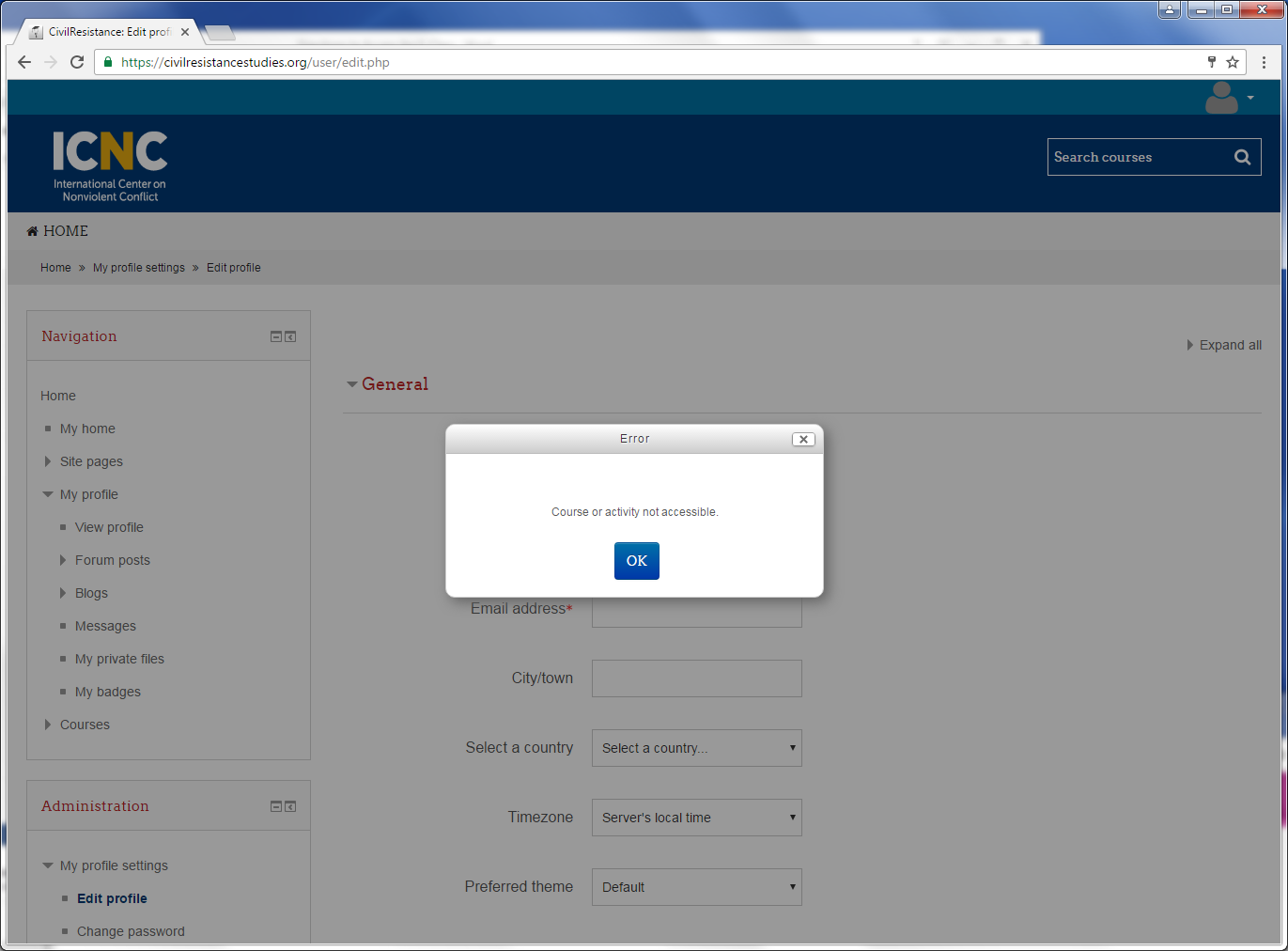The width and height of the screenshot is (1288, 951).
Task: Open the Select a country dropdown
Action: [x=696, y=748]
